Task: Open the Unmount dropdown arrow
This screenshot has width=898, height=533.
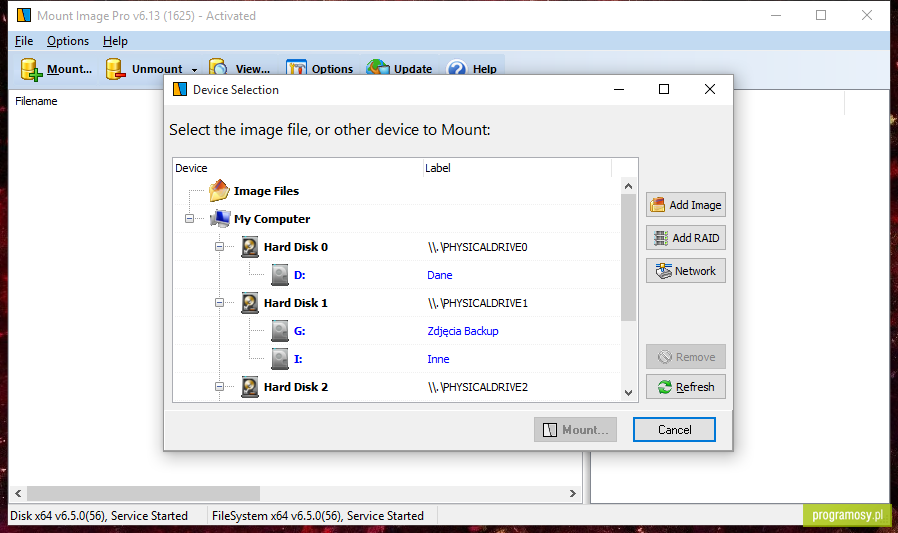Action: 194,70
